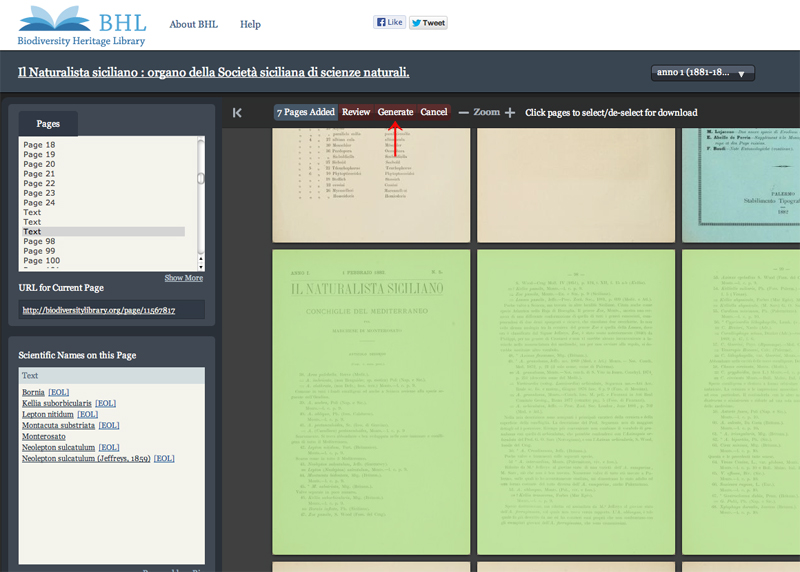Open the About BHL menu
Viewport: 800px width, 572px height.
(x=193, y=24)
